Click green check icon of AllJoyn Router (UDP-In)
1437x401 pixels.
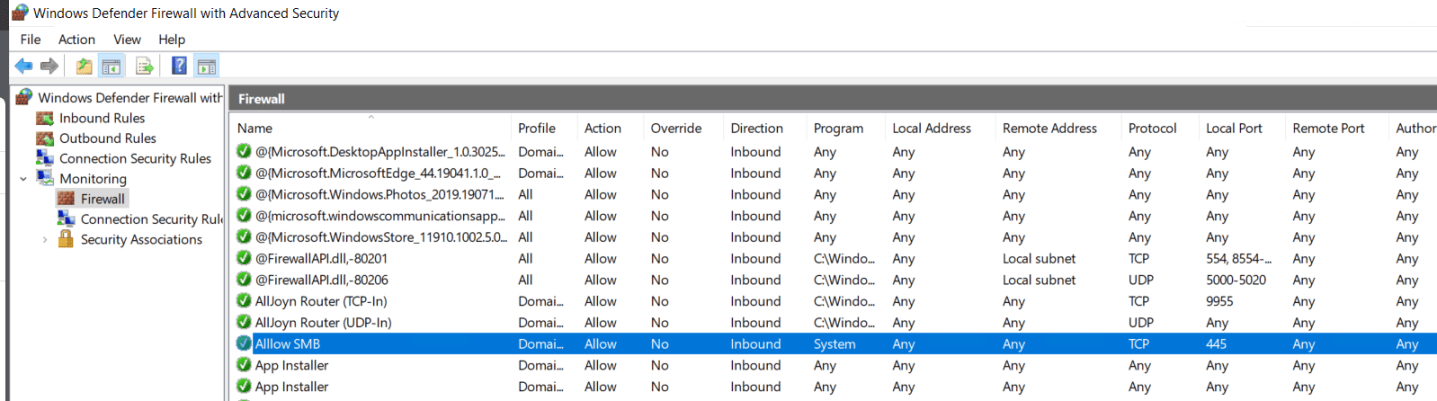pyautogui.click(x=244, y=322)
